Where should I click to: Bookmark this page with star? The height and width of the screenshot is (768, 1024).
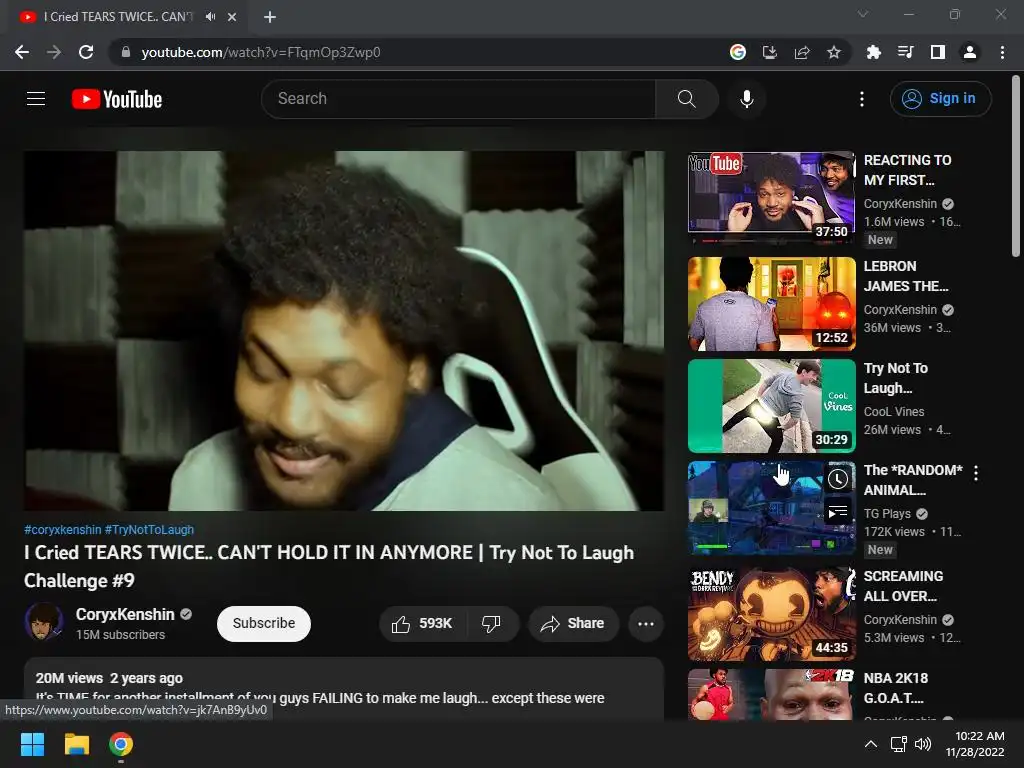click(x=834, y=52)
